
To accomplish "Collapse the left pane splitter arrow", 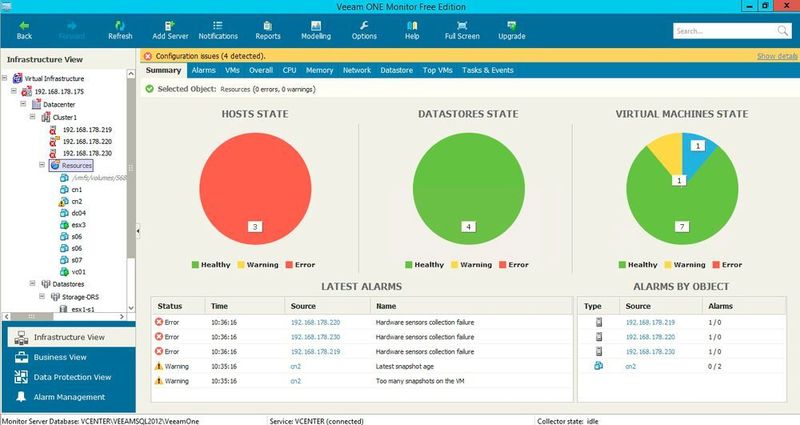I will tap(138, 231).
